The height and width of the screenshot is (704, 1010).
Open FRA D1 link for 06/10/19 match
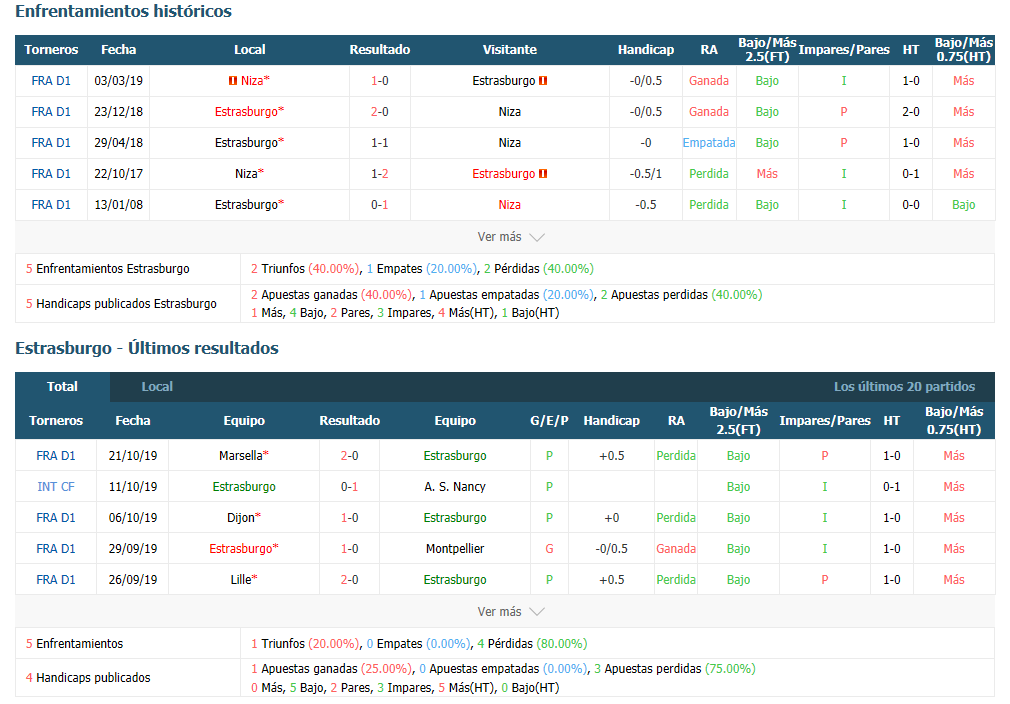(x=55, y=517)
